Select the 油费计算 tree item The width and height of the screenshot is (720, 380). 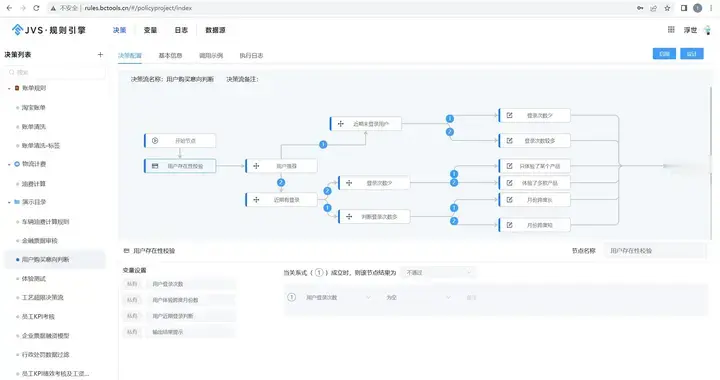(x=34, y=184)
